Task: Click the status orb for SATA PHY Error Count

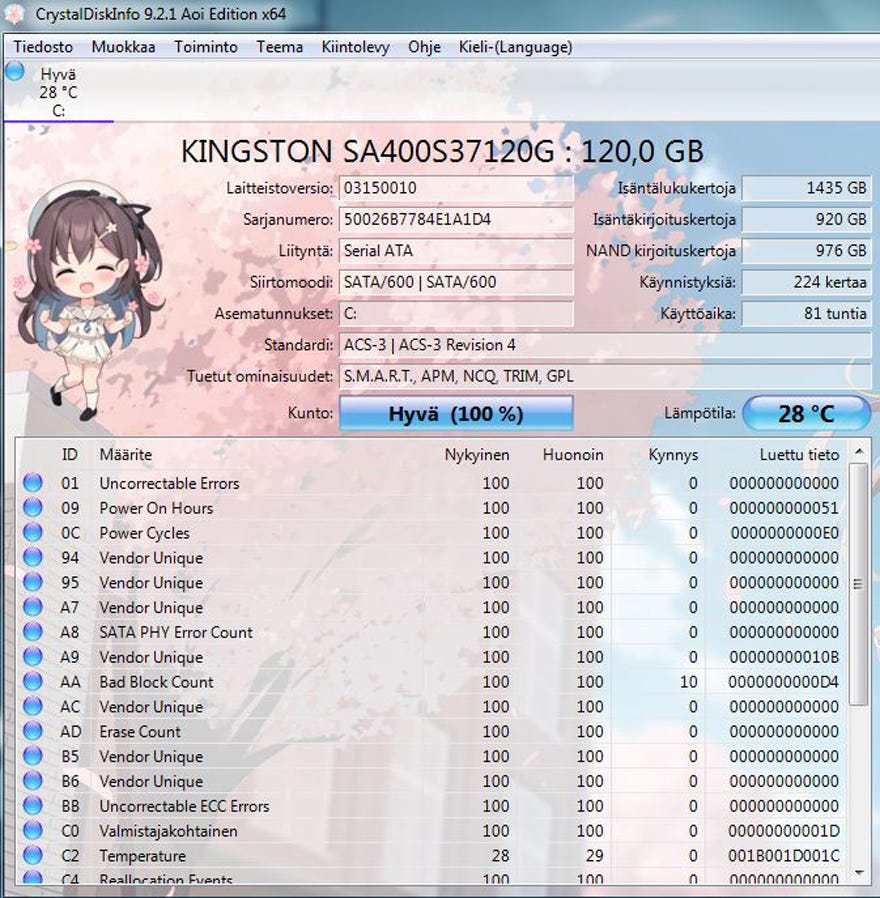Action: point(33,631)
